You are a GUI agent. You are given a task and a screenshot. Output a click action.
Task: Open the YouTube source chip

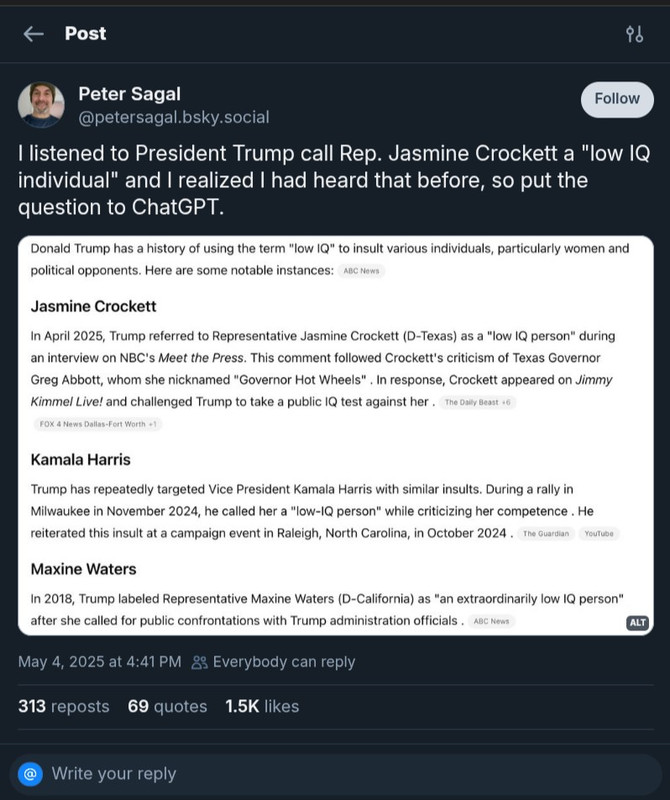(x=598, y=533)
